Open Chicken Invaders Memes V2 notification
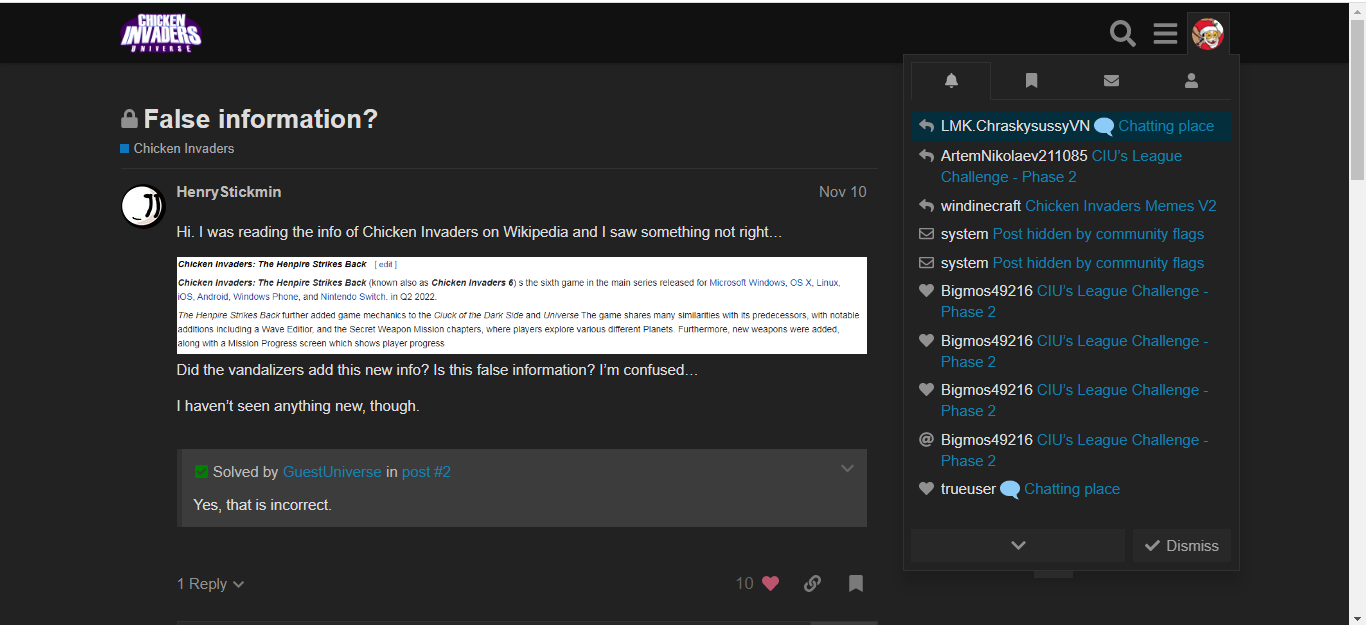This screenshot has width=1366, height=625. pyautogui.click(x=1120, y=206)
